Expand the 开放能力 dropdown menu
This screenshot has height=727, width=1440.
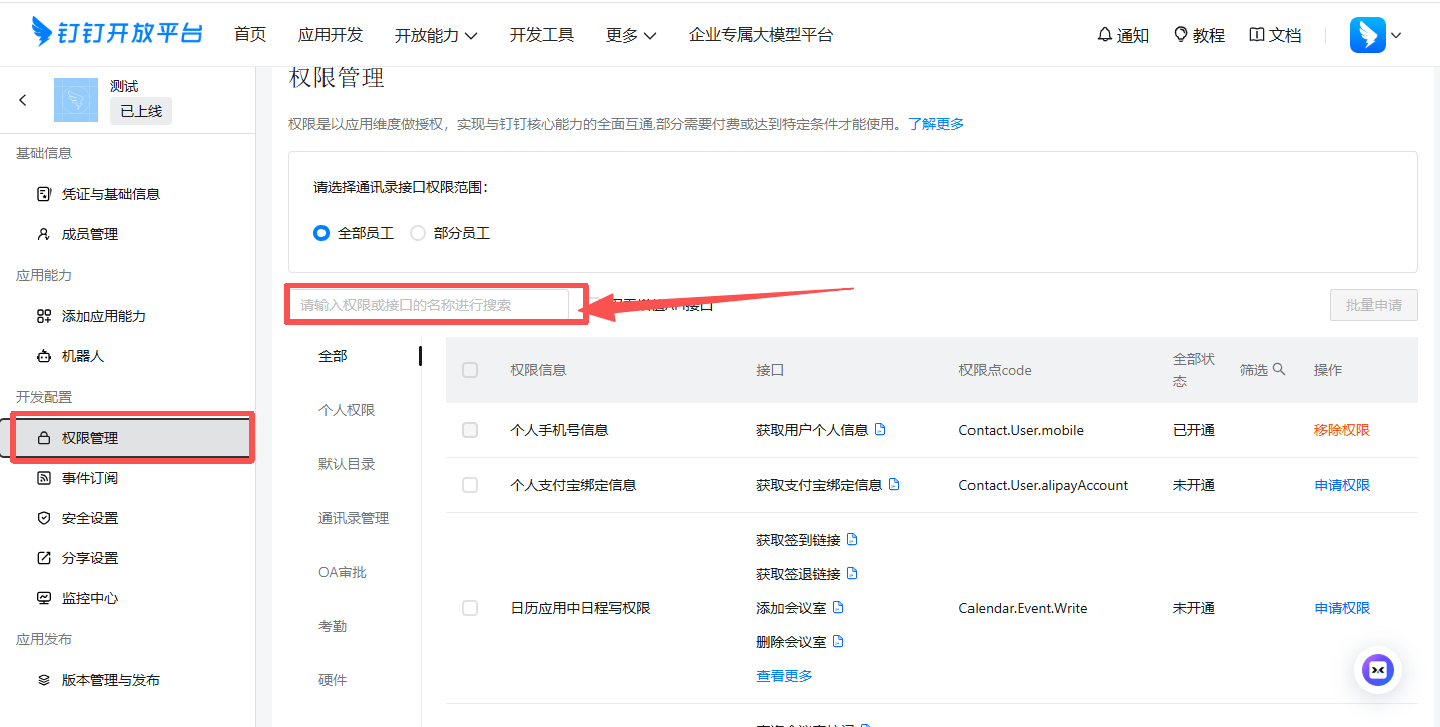point(436,35)
